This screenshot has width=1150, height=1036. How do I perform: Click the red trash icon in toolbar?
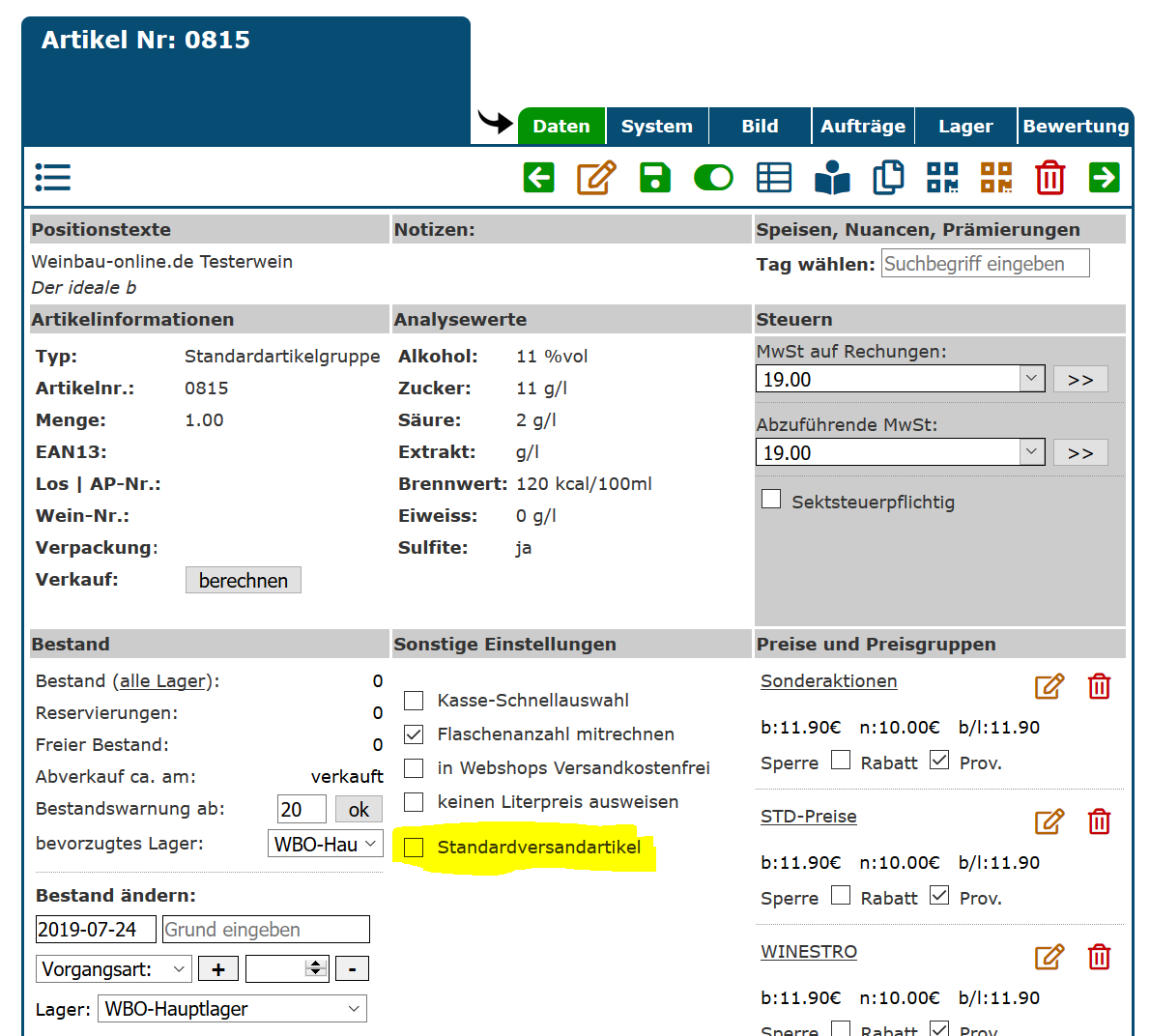1049,178
